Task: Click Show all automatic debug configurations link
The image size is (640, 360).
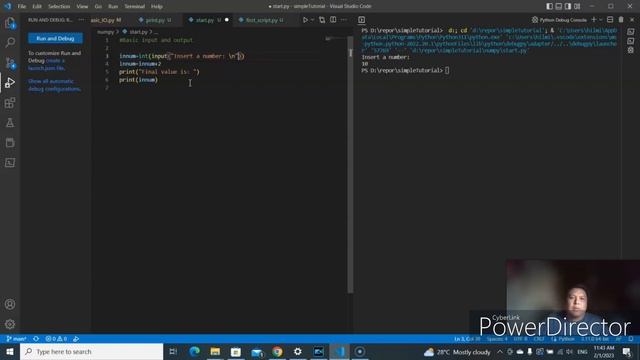Action: 54,85
